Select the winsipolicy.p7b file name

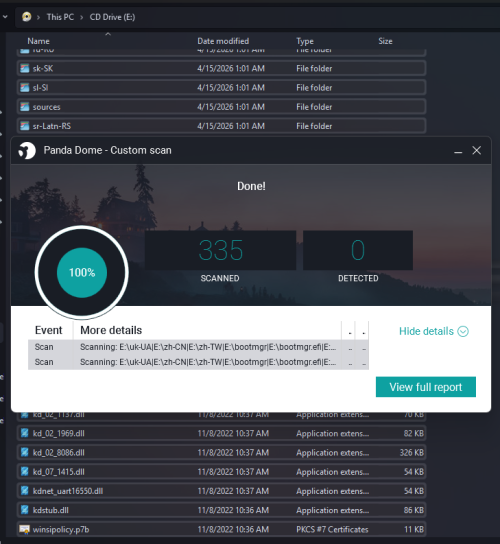pyautogui.click(x=61, y=530)
